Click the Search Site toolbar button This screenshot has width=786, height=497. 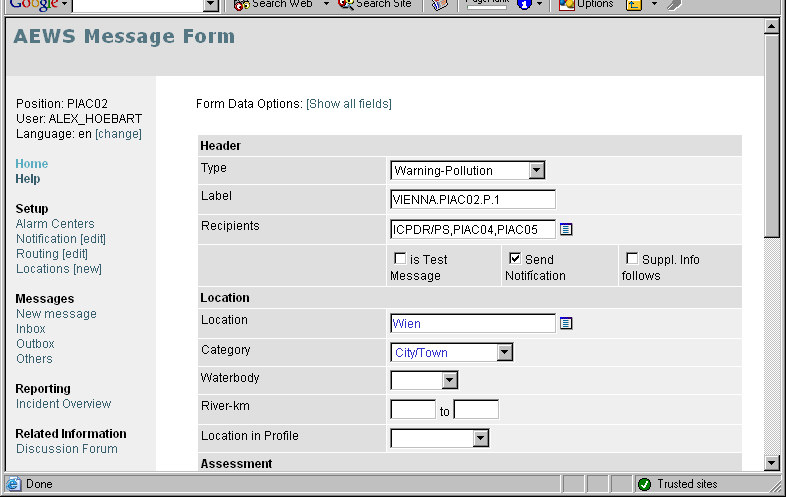(375, 4)
